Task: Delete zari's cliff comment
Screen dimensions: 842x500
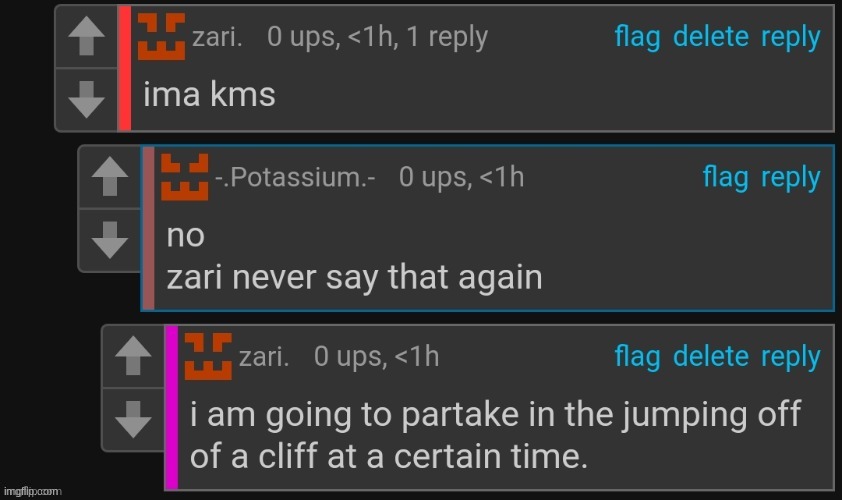Action: pyautogui.click(x=710, y=356)
